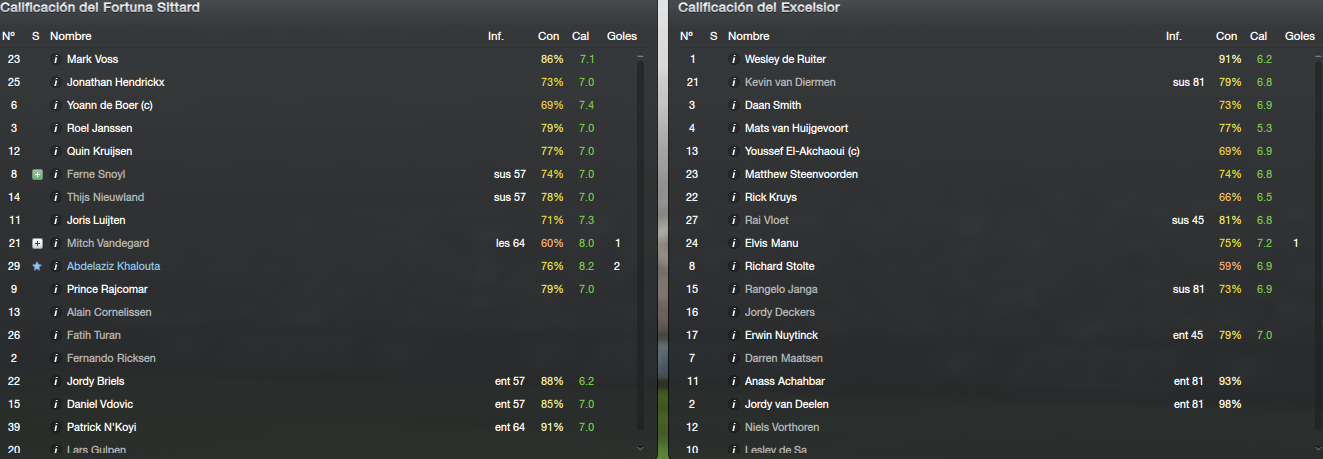Click the info icon beside Prince Rajcomar
Viewport: 1323px width, 459px height.
(56, 289)
